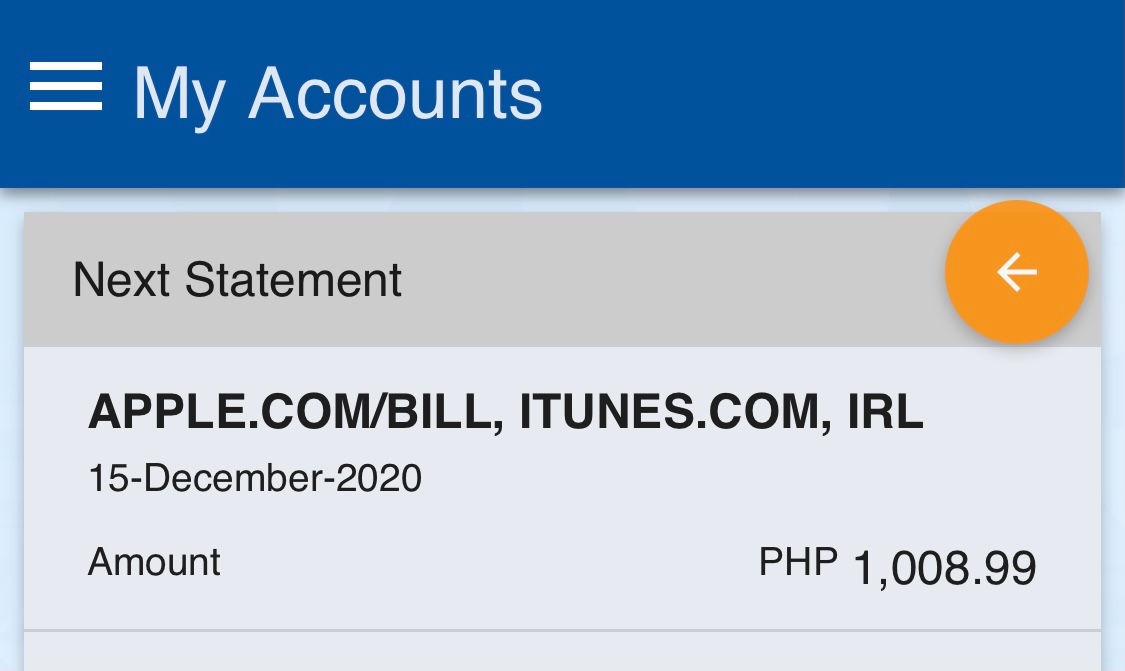
Task: Select the Next Statement header label
Action: click(x=237, y=280)
